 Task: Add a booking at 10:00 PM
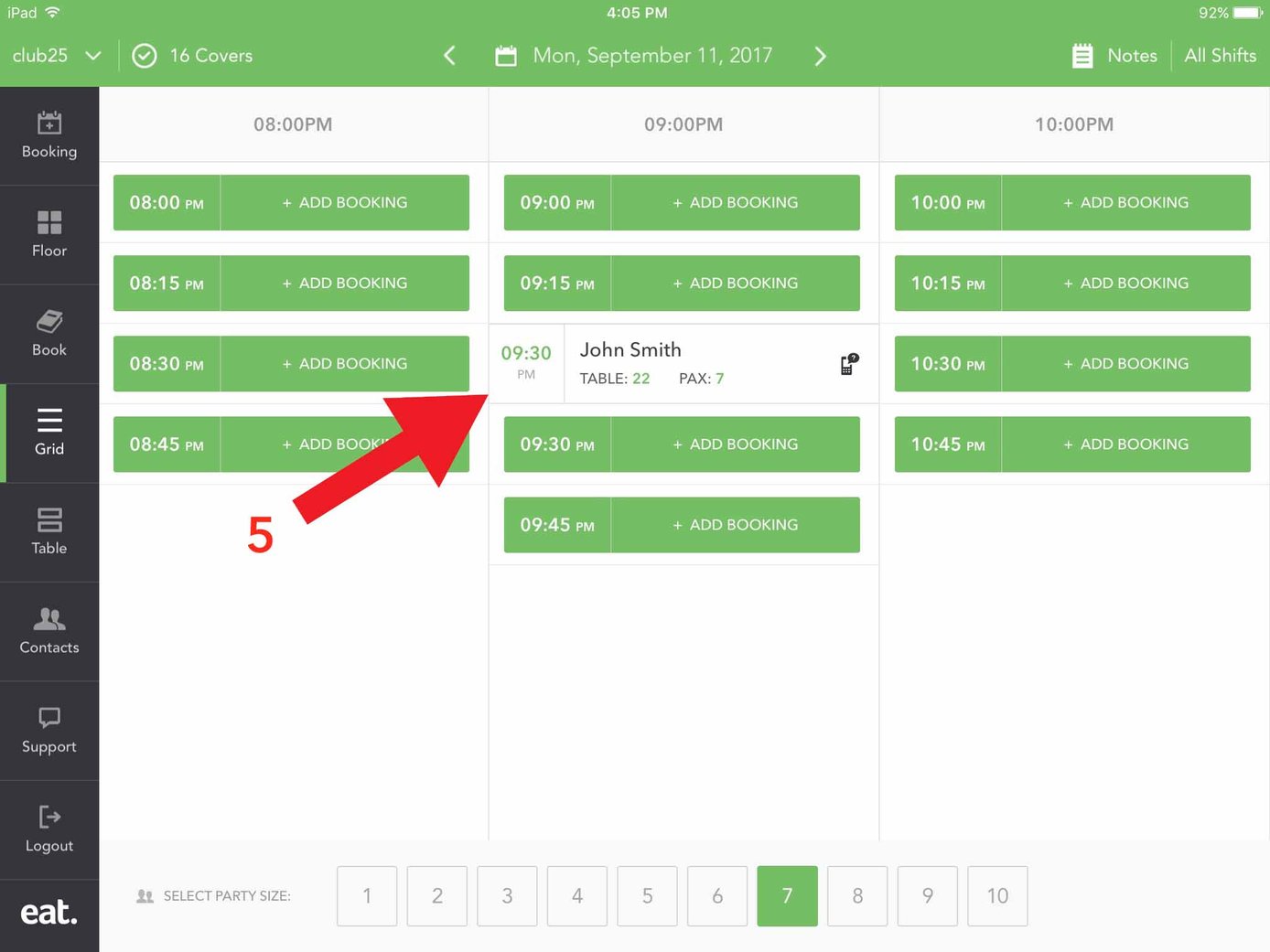coord(1125,202)
